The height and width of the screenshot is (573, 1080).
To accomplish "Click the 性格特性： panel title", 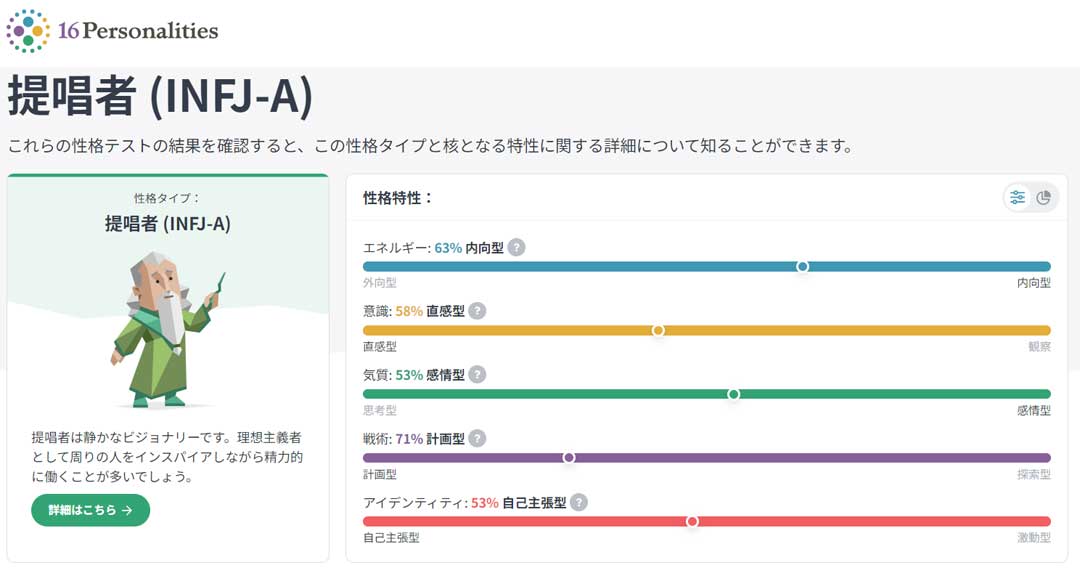I will point(398,198).
